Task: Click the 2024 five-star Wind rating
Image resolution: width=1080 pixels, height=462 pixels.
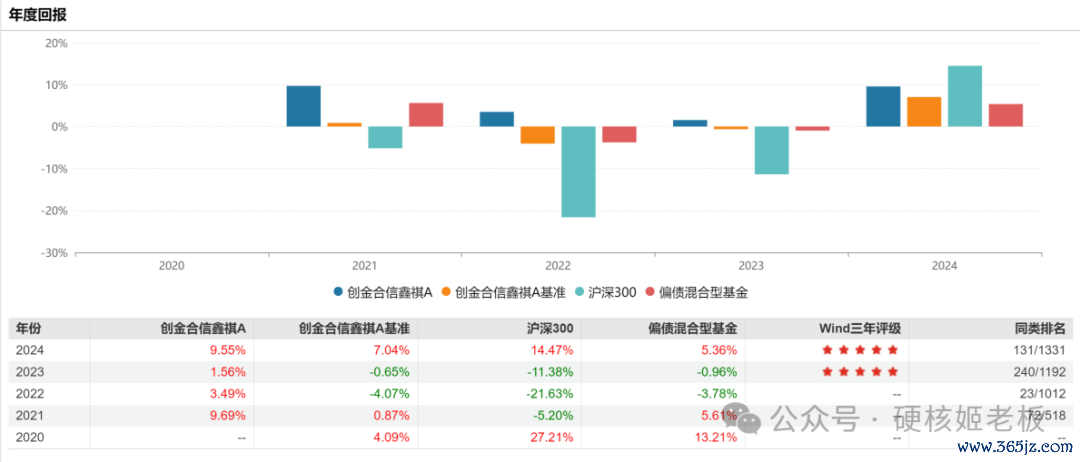Action: coord(860,350)
